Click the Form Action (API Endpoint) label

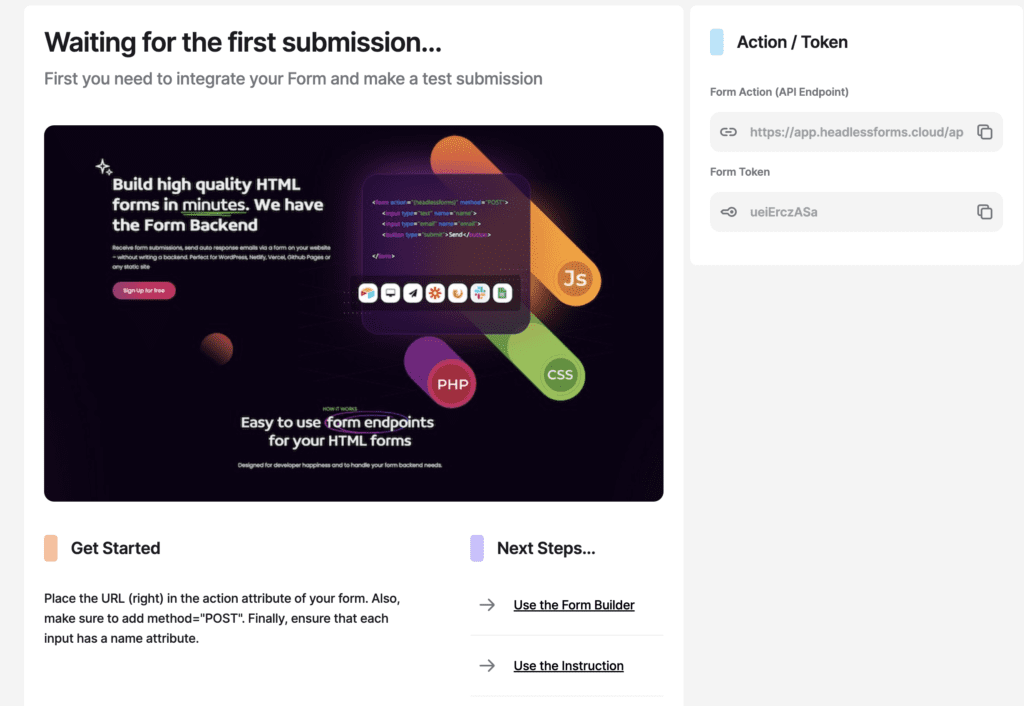[779, 92]
